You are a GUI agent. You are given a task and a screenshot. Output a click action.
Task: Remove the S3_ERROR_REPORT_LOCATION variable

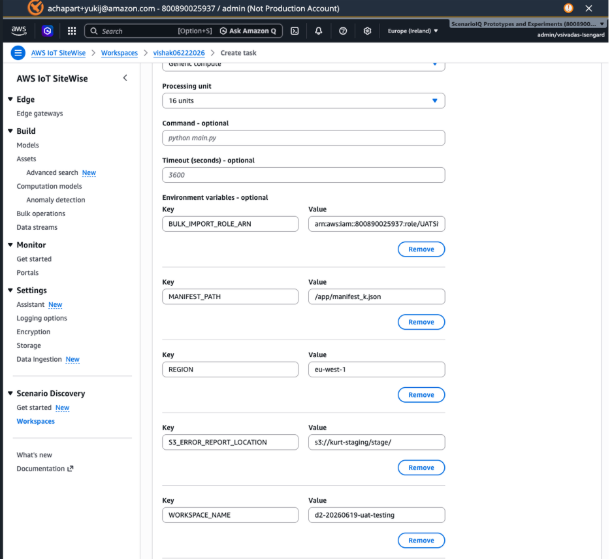click(x=421, y=468)
